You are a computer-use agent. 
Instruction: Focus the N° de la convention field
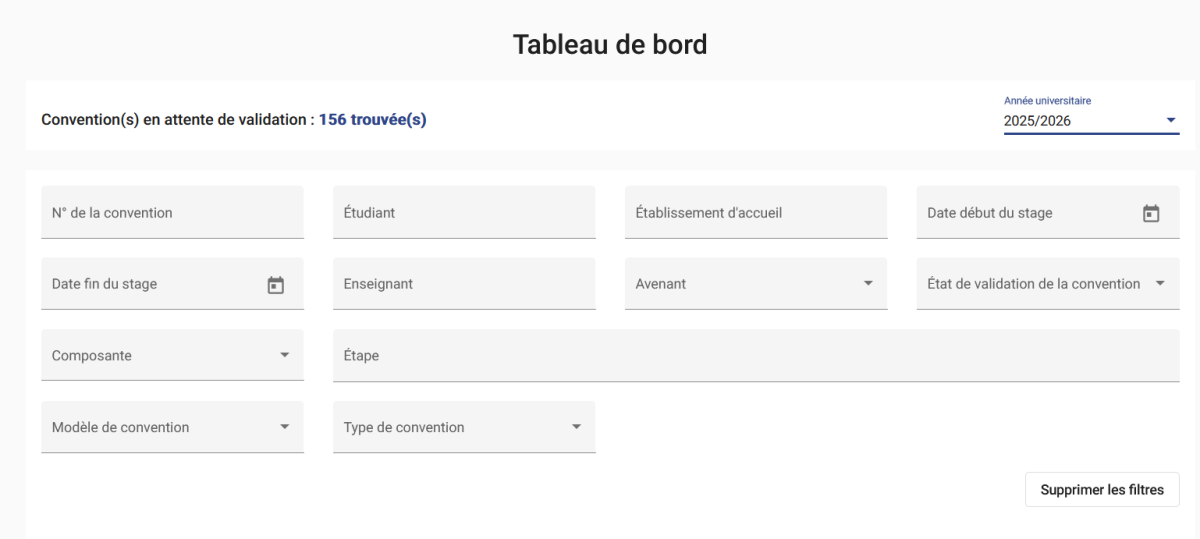172,212
